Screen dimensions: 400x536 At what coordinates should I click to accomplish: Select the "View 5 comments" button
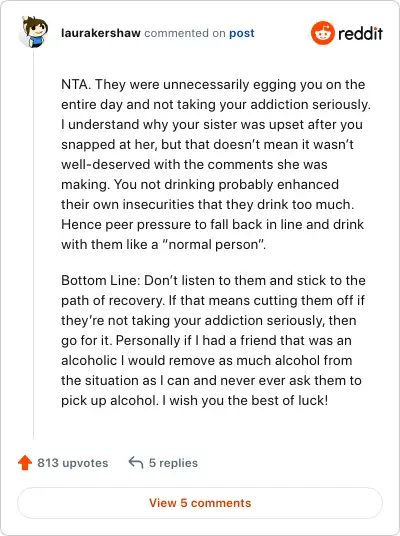[x=200, y=503]
